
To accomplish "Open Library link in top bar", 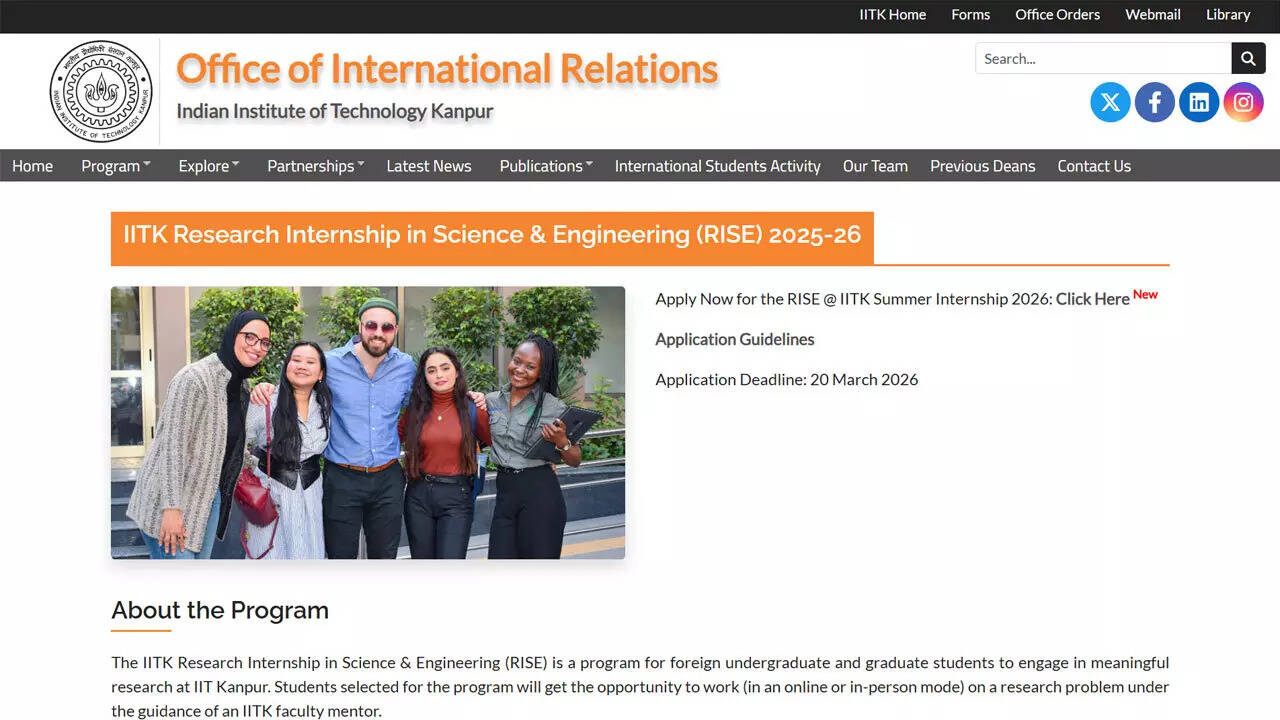I will 1228,14.
